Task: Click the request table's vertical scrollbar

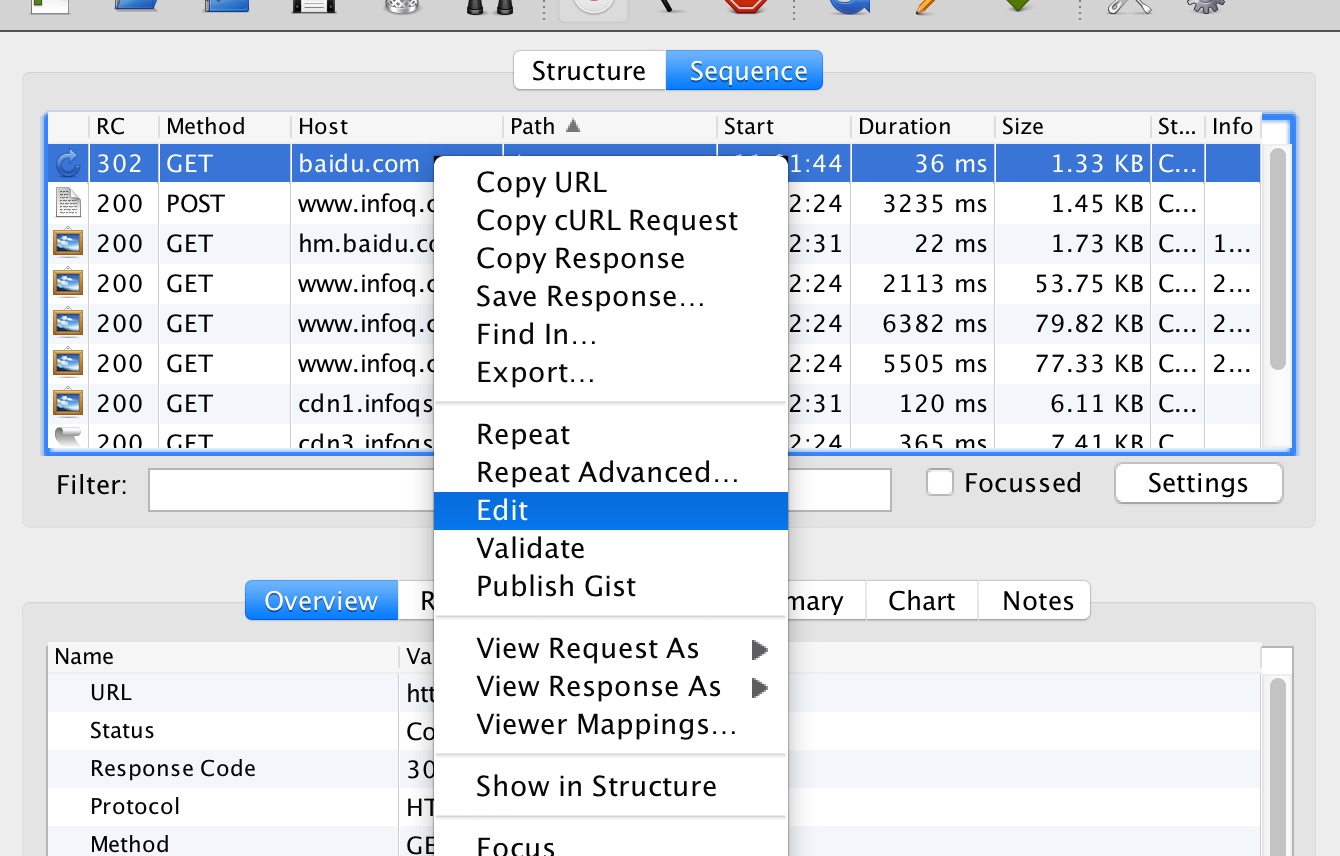Action: 1277,260
